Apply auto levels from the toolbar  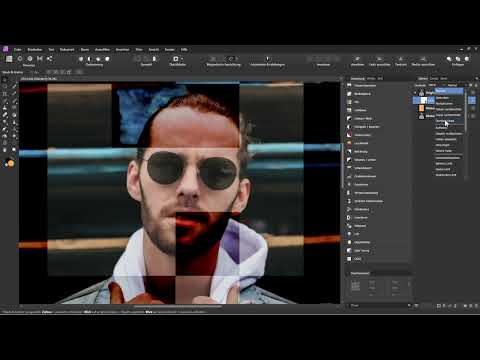pos(81,59)
